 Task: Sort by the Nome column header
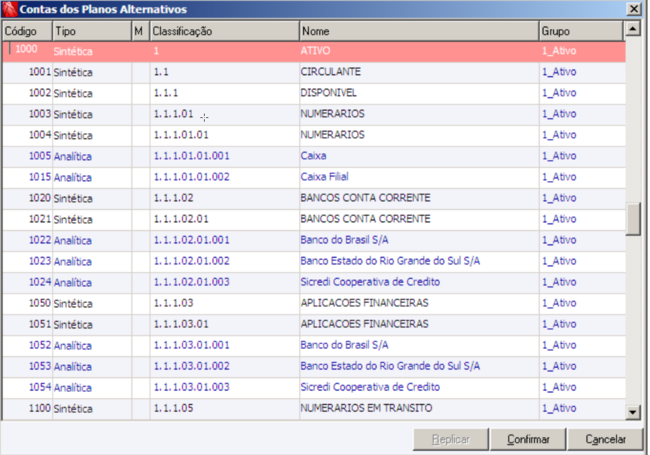click(x=419, y=31)
